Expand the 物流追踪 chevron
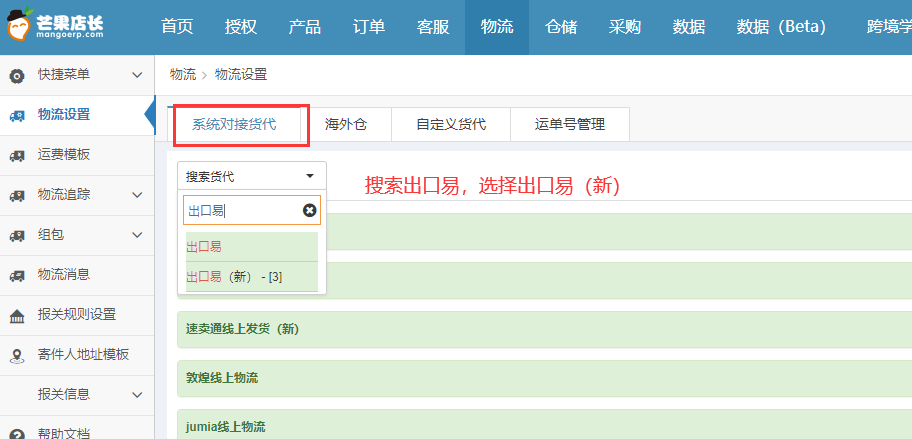This screenshot has width=912, height=439. click(137, 195)
